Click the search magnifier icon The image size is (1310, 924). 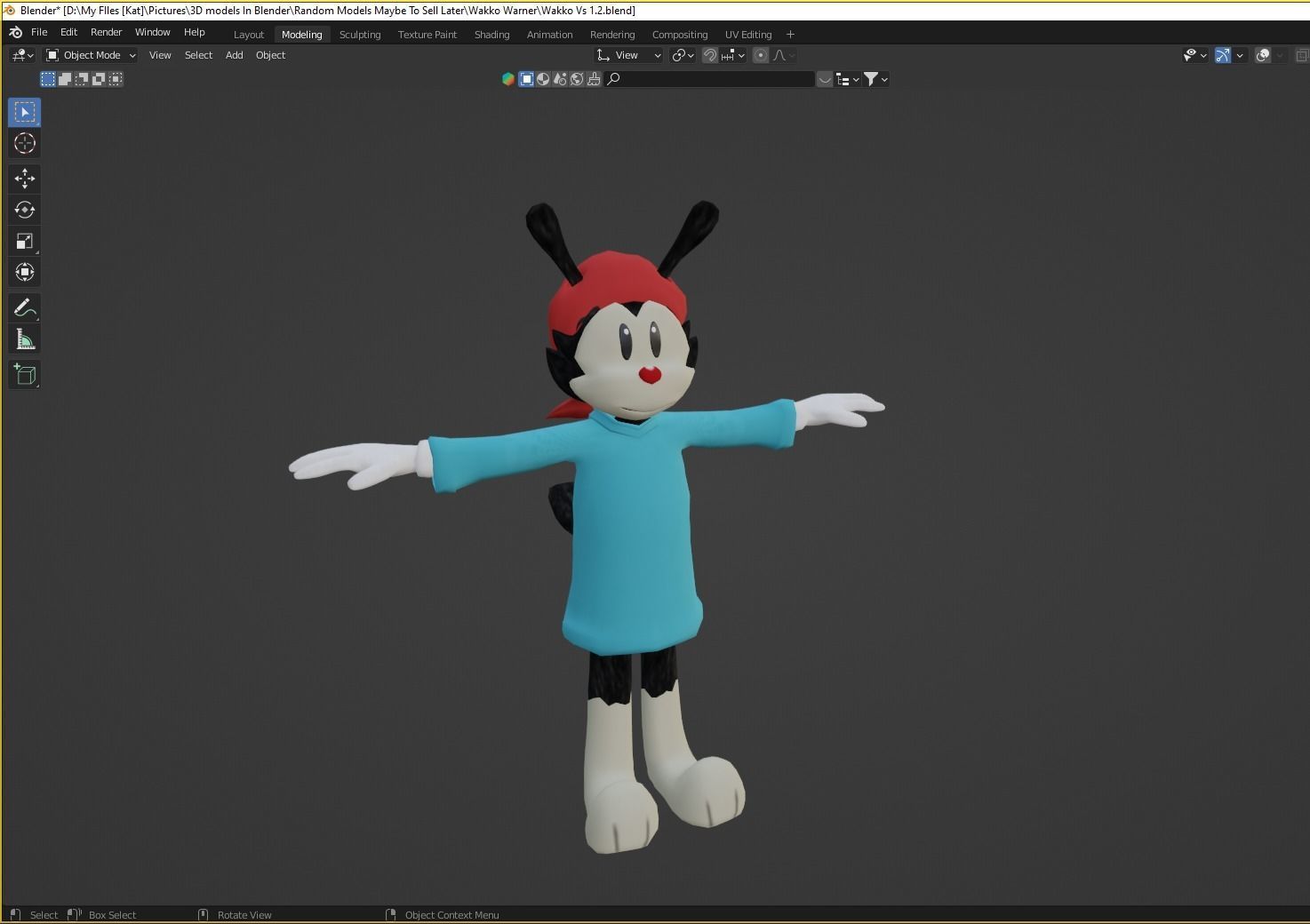click(613, 79)
